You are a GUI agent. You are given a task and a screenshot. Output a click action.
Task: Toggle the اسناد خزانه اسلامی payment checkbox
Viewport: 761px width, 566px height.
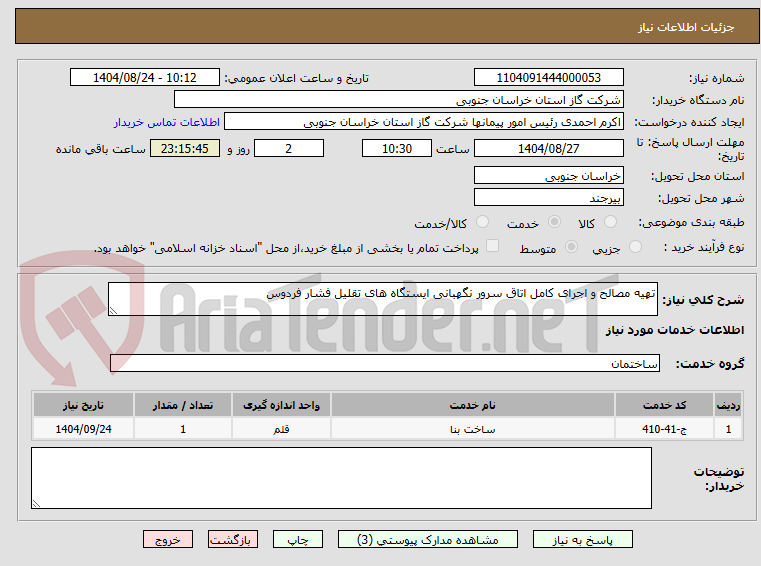(x=493, y=246)
